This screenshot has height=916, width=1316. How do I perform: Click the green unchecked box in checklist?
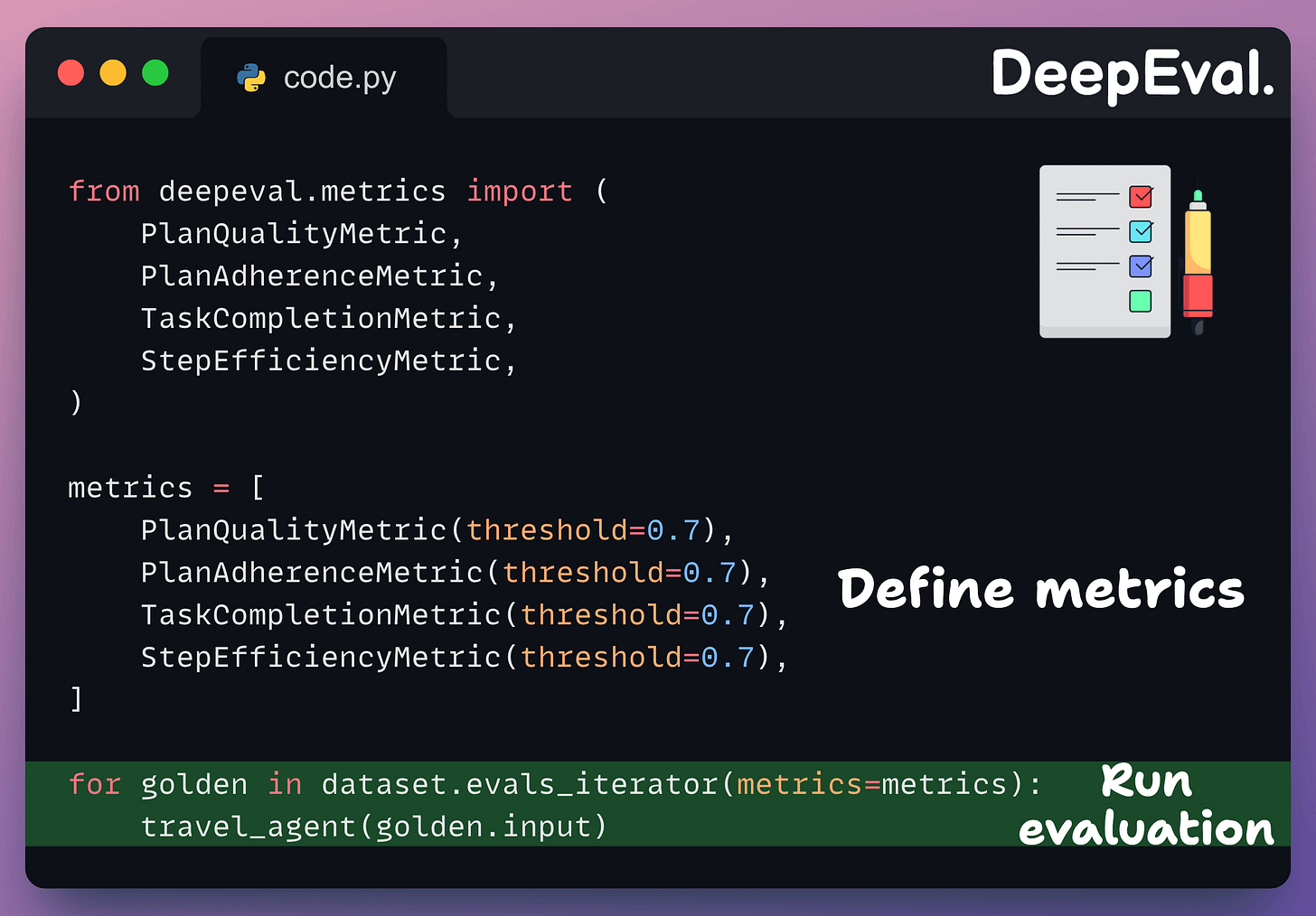1141,301
